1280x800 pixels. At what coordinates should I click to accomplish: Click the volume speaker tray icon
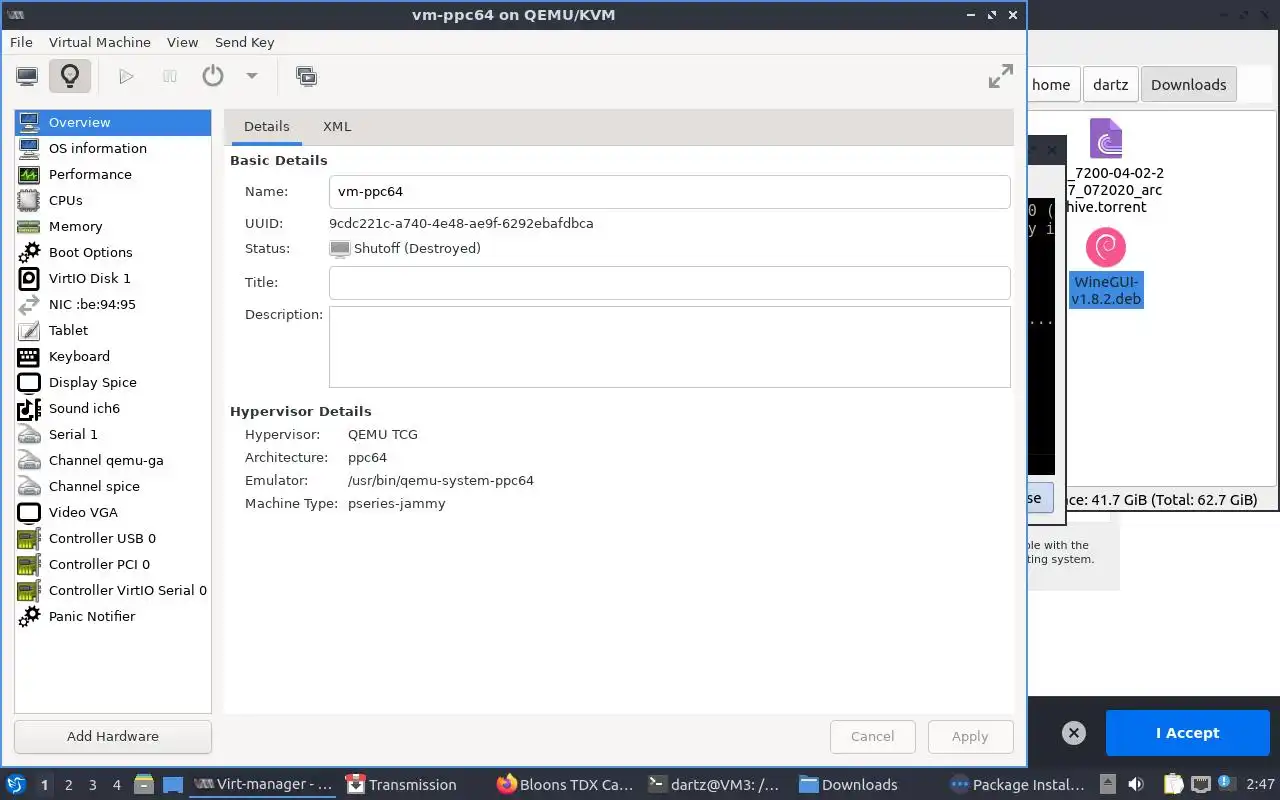[x=1136, y=784]
